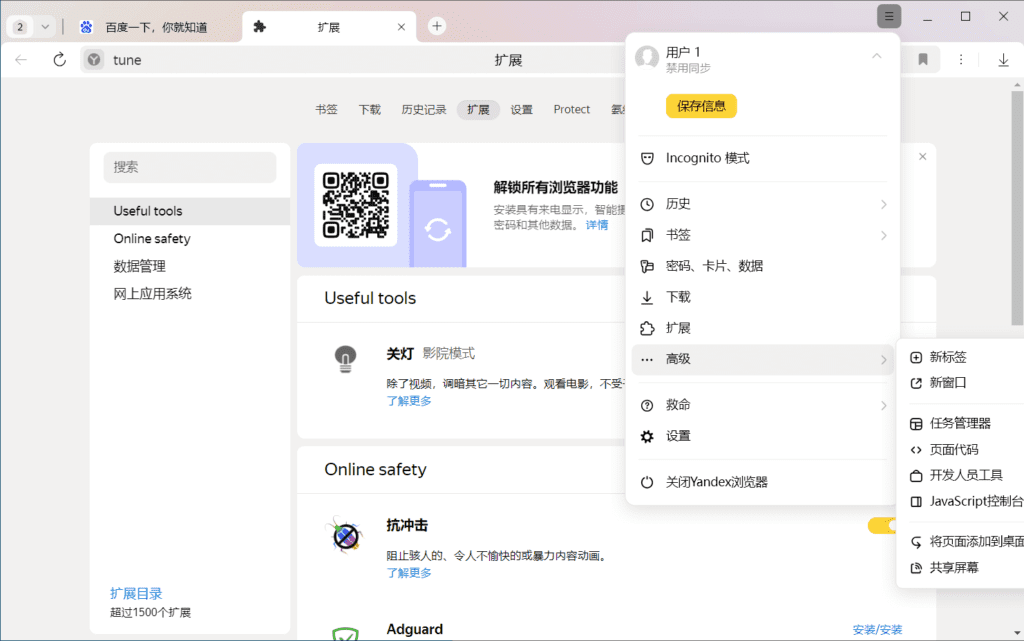Expand the tab list dropdown arrow
This screenshot has height=641, width=1024.
pyautogui.click(x=45, y=27)
